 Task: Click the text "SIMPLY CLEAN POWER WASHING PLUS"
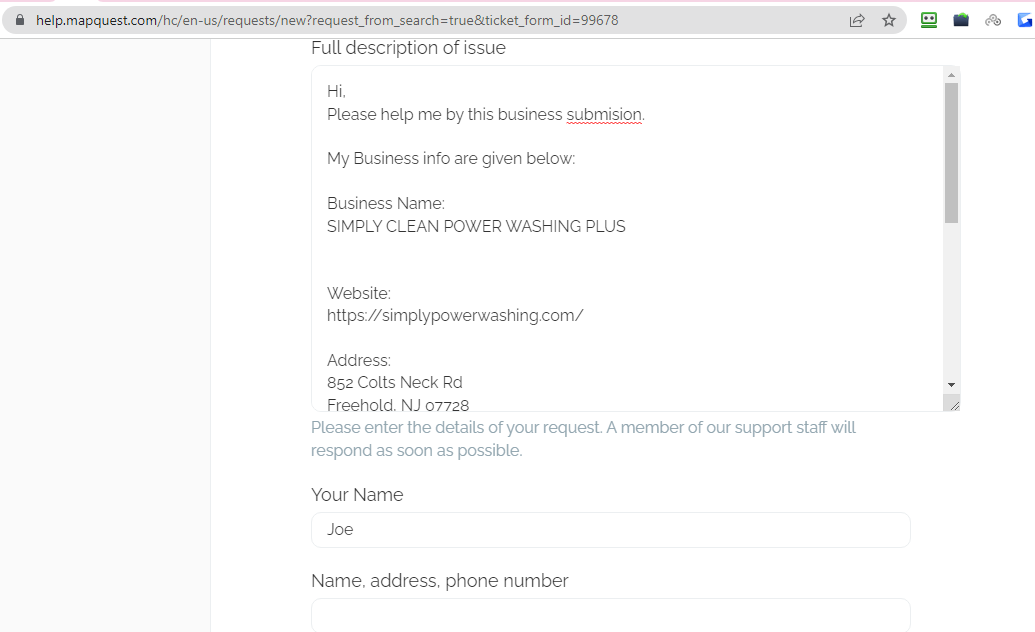pos(476,226)
